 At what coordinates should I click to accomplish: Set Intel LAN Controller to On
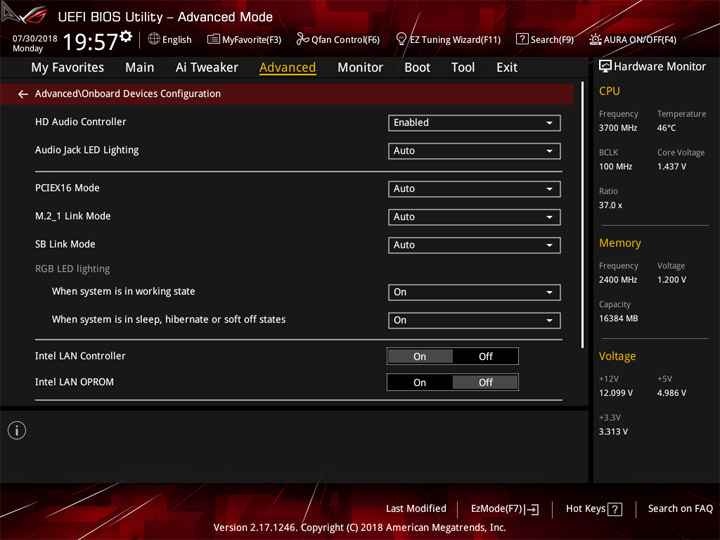point(420,356)
